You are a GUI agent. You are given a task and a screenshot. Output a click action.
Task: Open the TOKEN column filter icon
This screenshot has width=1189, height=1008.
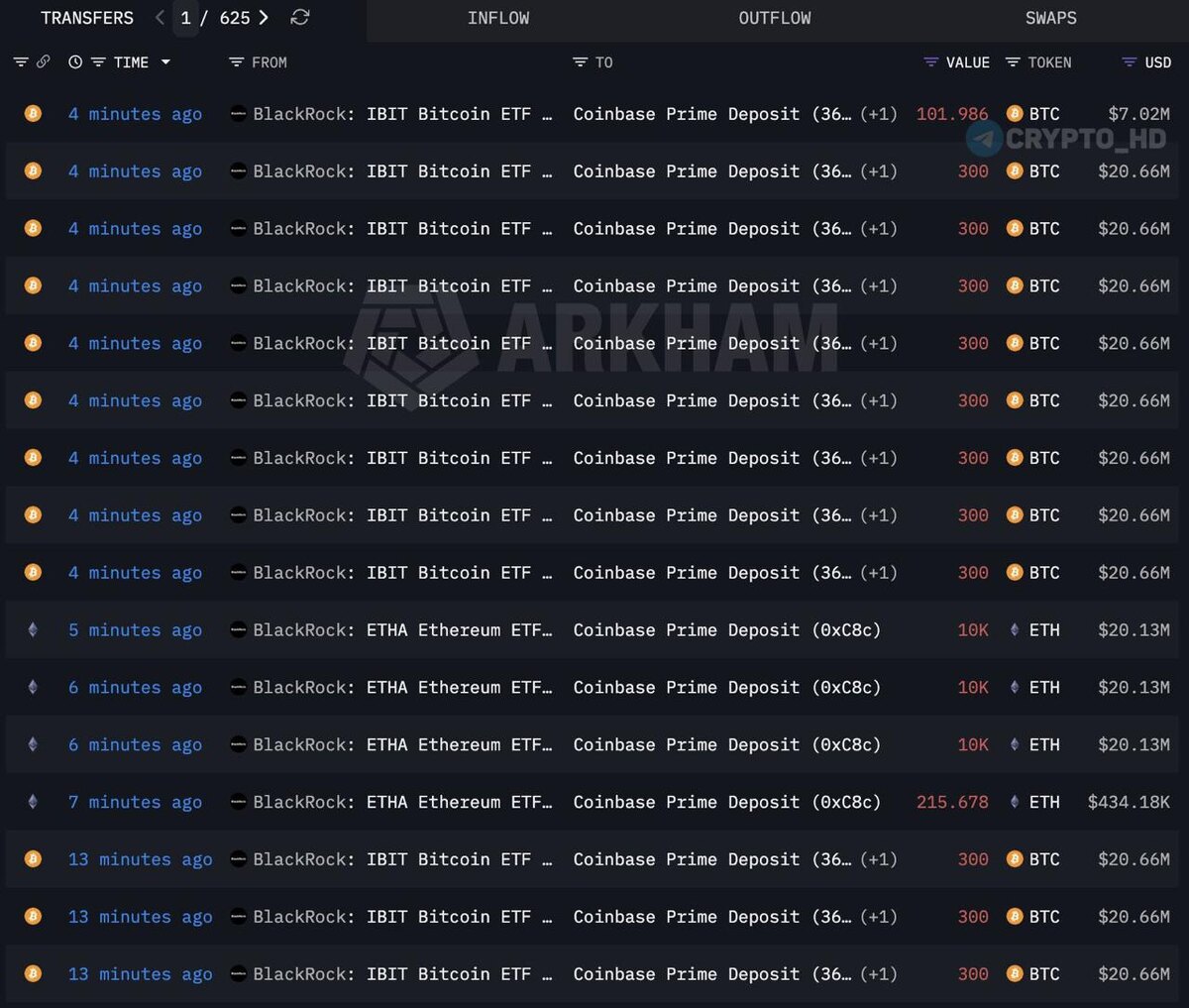[1013, 62]
